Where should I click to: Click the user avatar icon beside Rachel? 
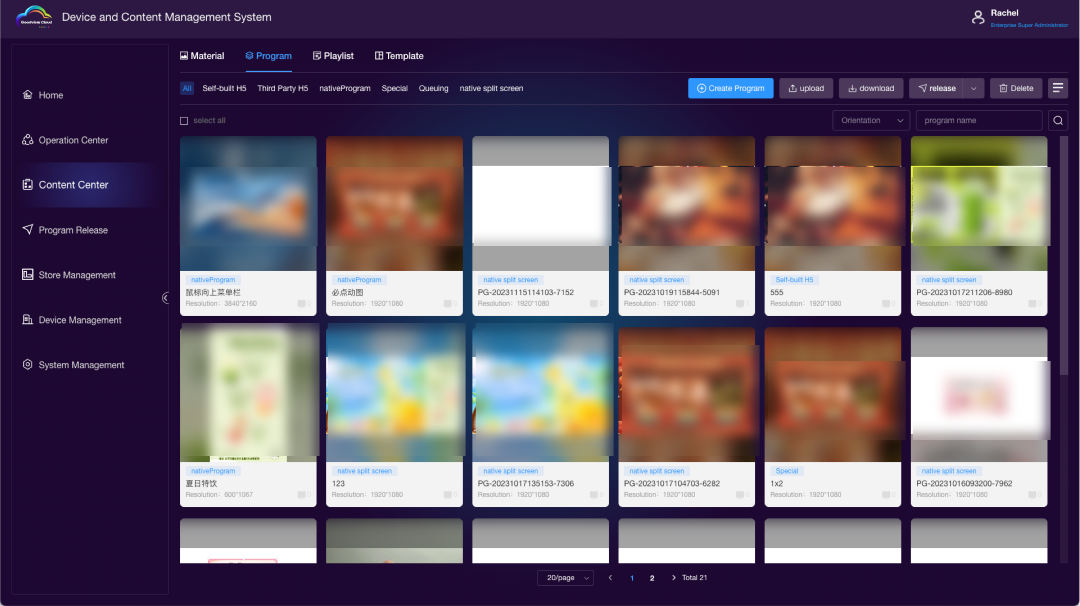[x=978, y=17]
